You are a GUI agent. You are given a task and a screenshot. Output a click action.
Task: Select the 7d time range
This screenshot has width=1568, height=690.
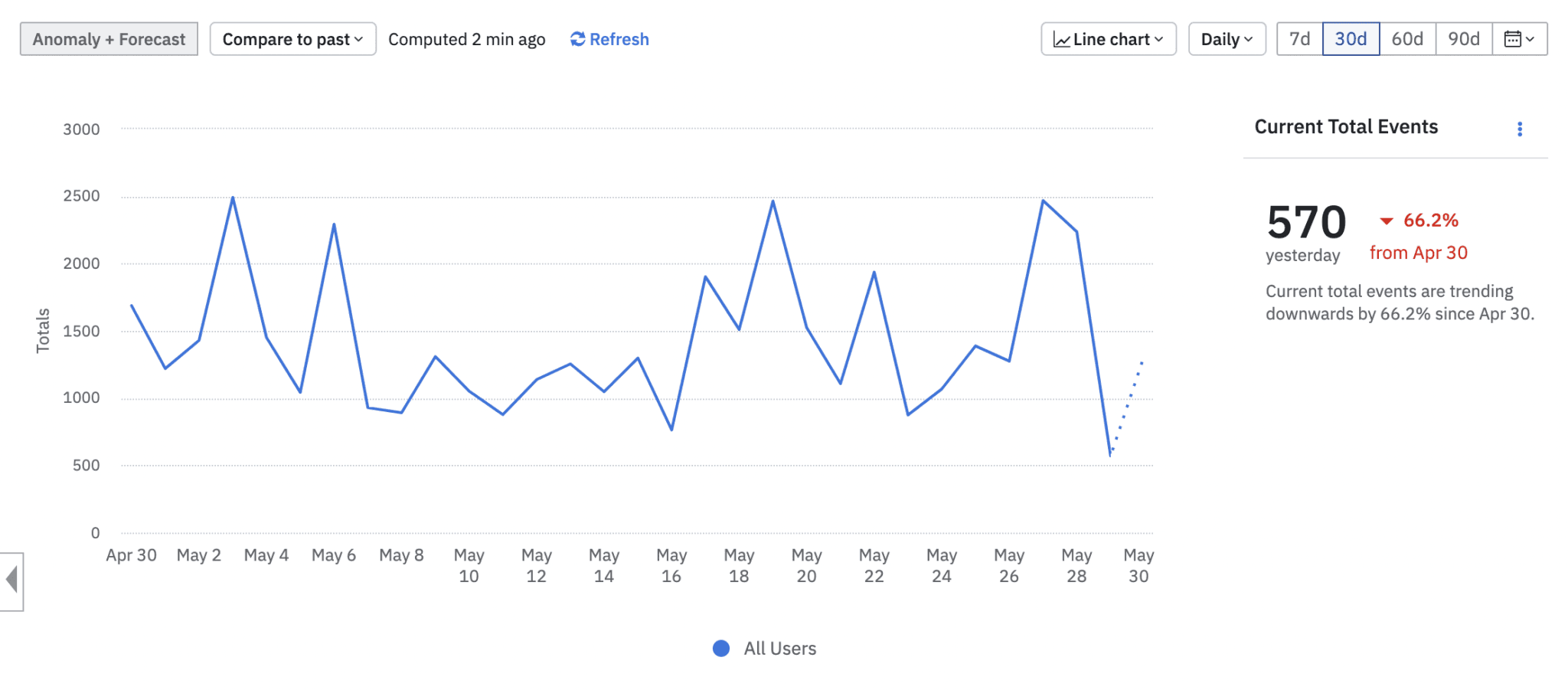[x=1299, y=39]
